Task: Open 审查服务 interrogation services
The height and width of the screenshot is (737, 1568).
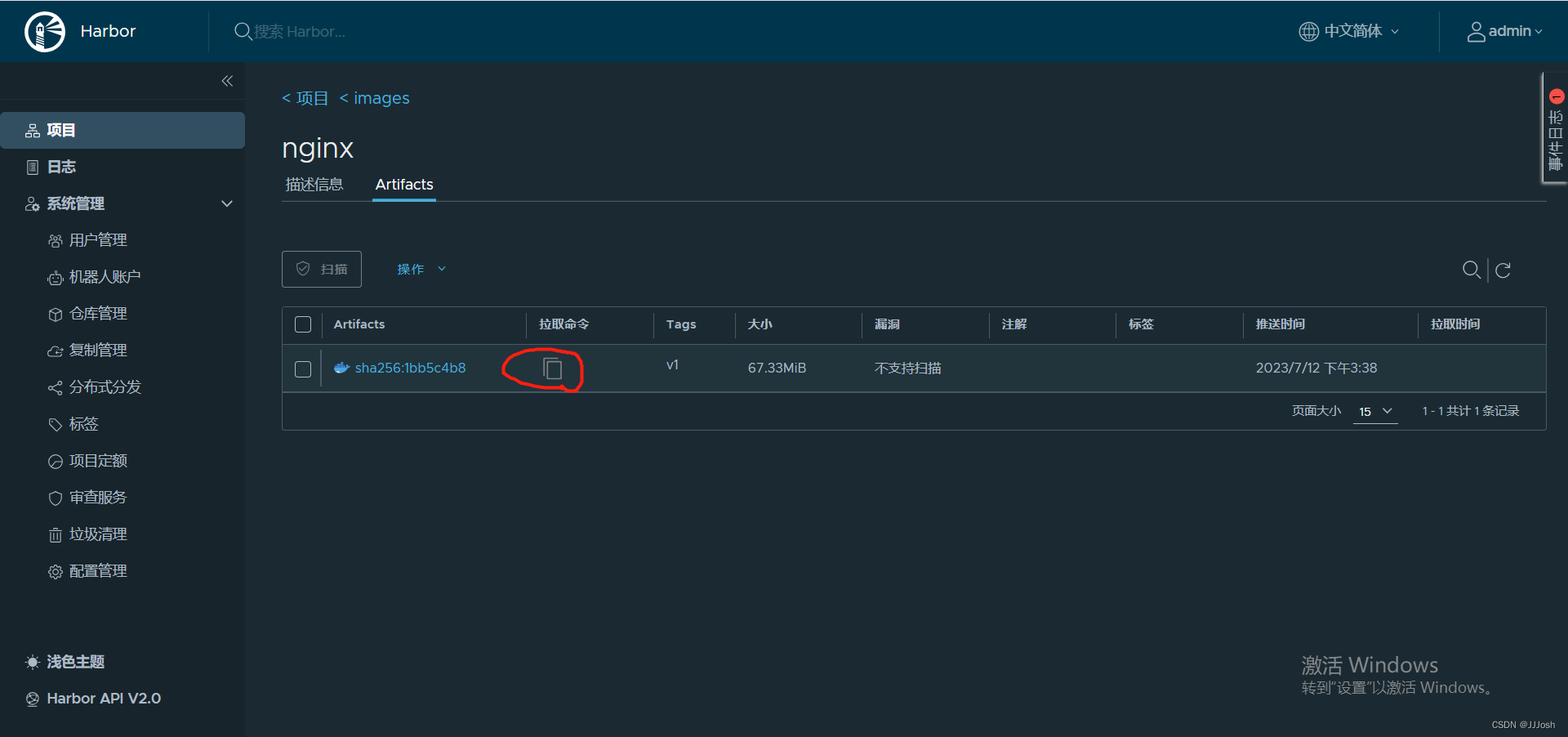Action: click(98, 498)
